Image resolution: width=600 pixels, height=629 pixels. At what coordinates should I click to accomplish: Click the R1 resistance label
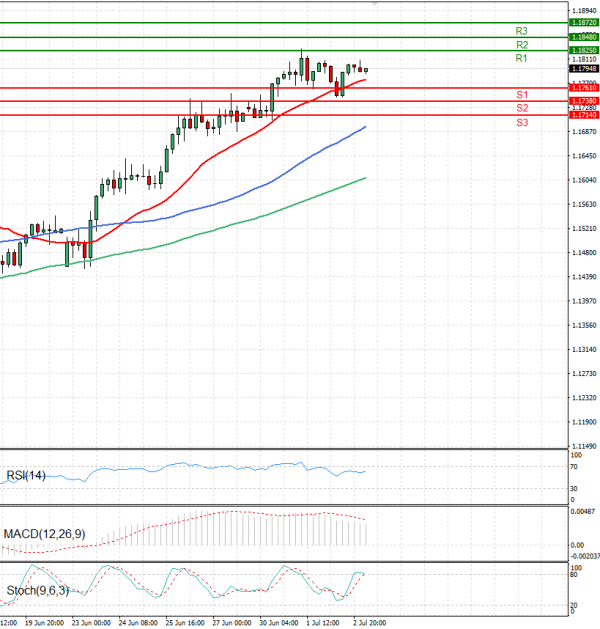coord(521,59)
